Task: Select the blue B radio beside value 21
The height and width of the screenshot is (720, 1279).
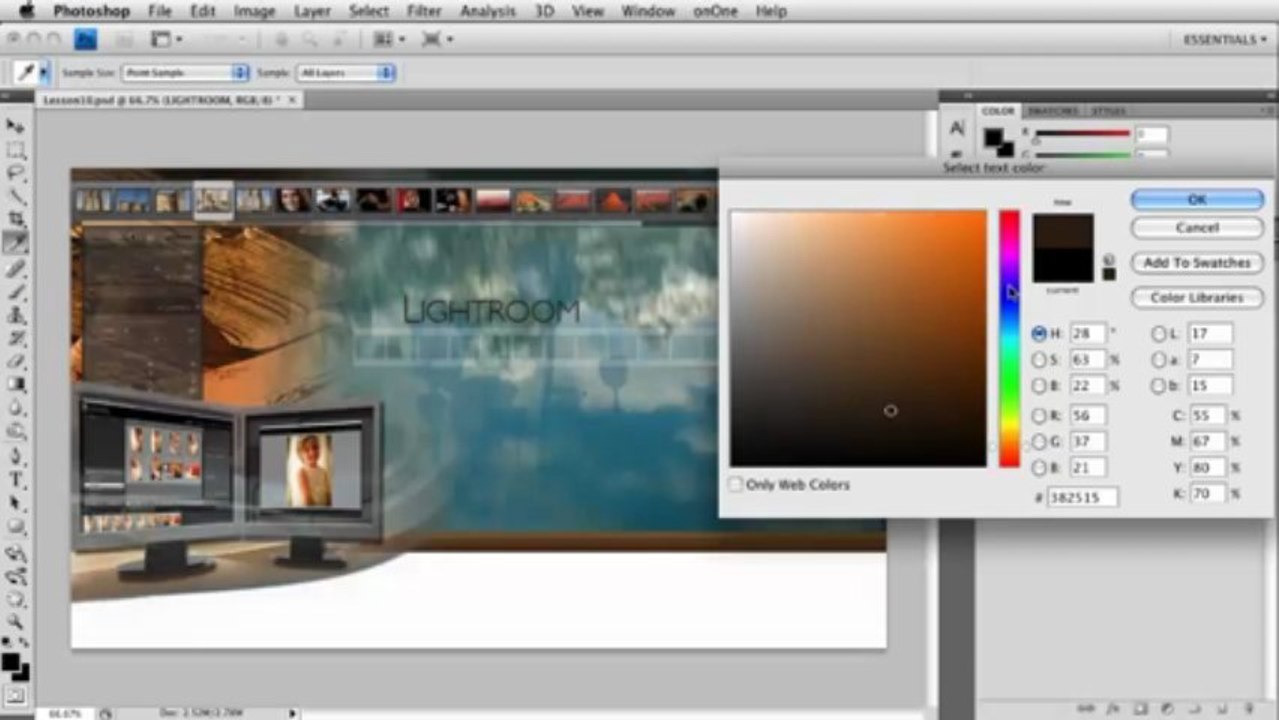Action: (x=1039, y=467)
